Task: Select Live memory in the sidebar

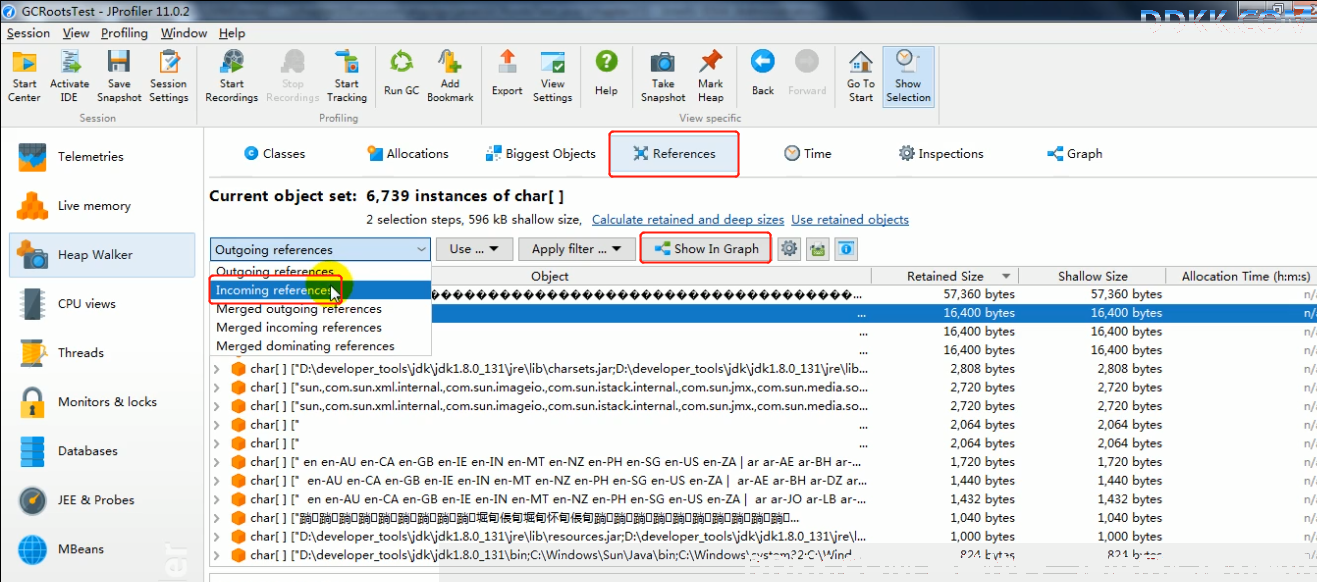Action: (102, 206)
